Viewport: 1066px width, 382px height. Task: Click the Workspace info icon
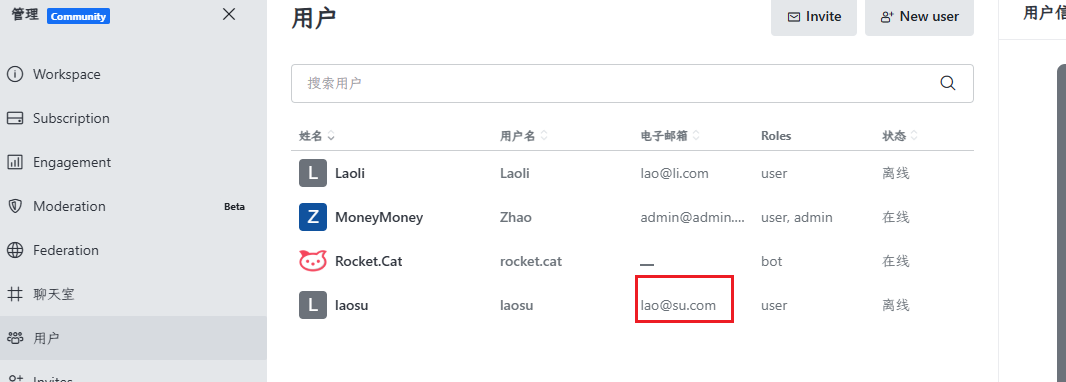(x=15, y=74)
